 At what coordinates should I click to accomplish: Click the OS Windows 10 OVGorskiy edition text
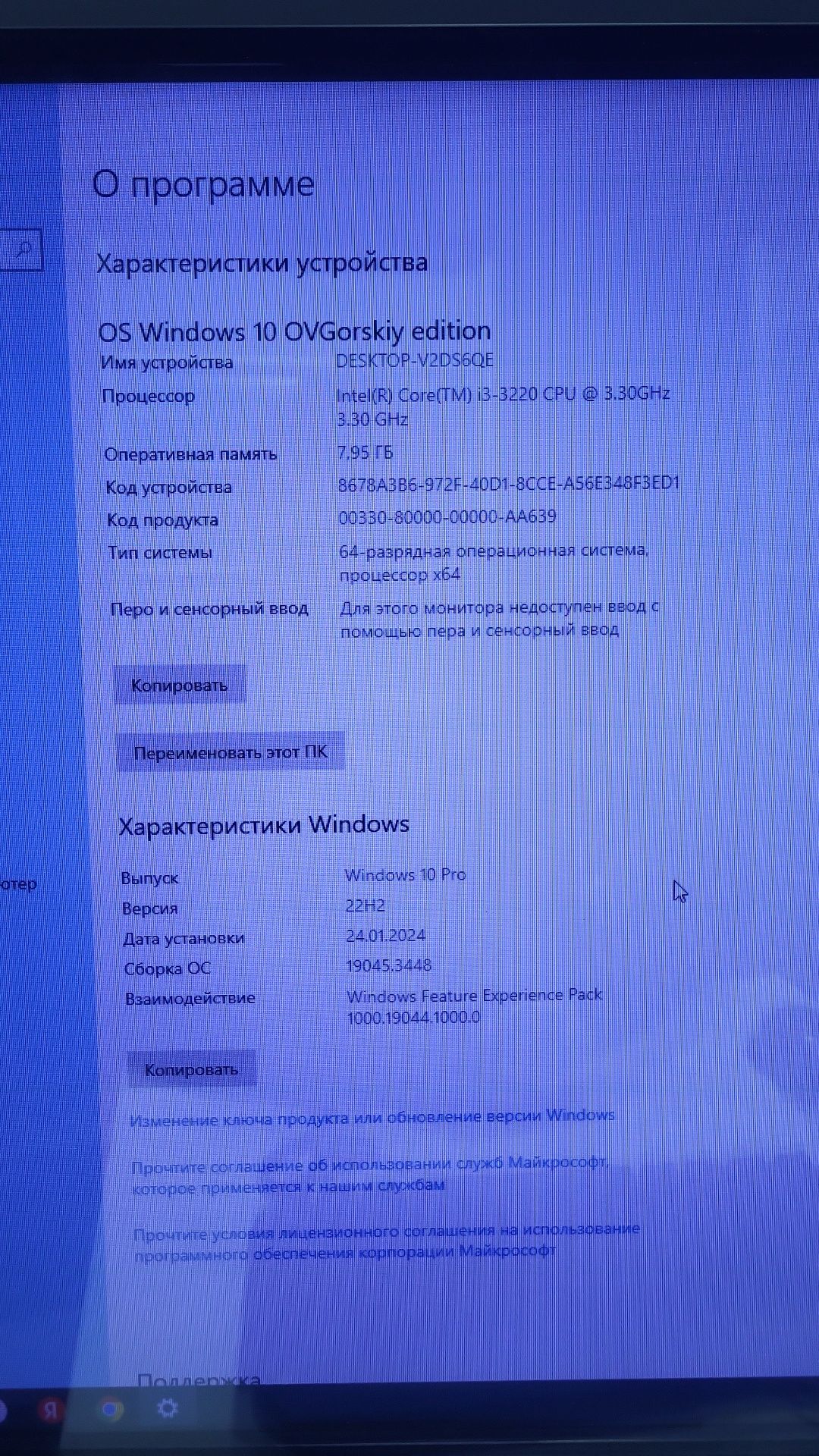coord(295,331)
